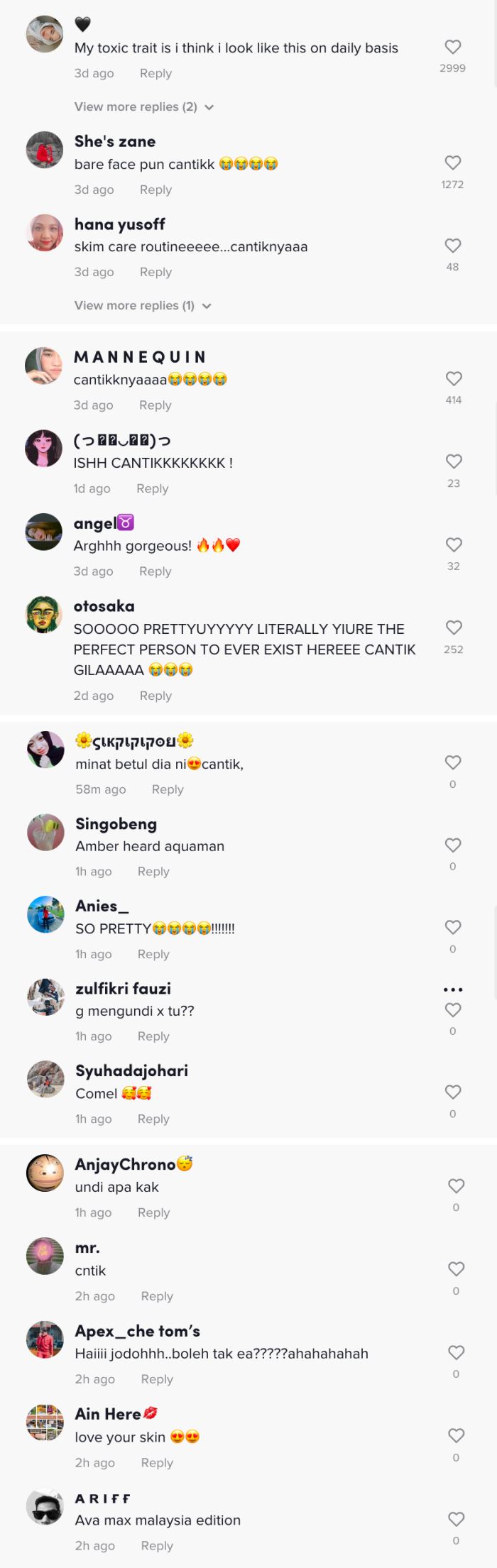Click chevron next to replies (2)
The image size is (497, 1568).
point(209,107)
